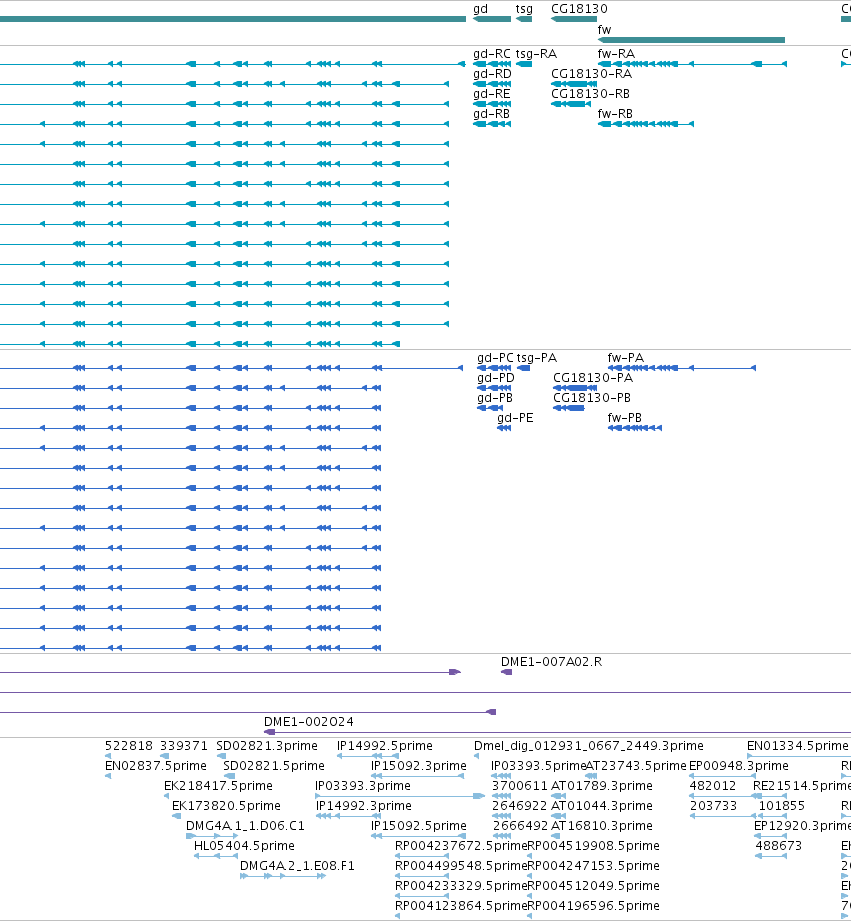Select the CG18130-RA transcript
This screenshot has width=851, height=921.
(x=574, y=84)
